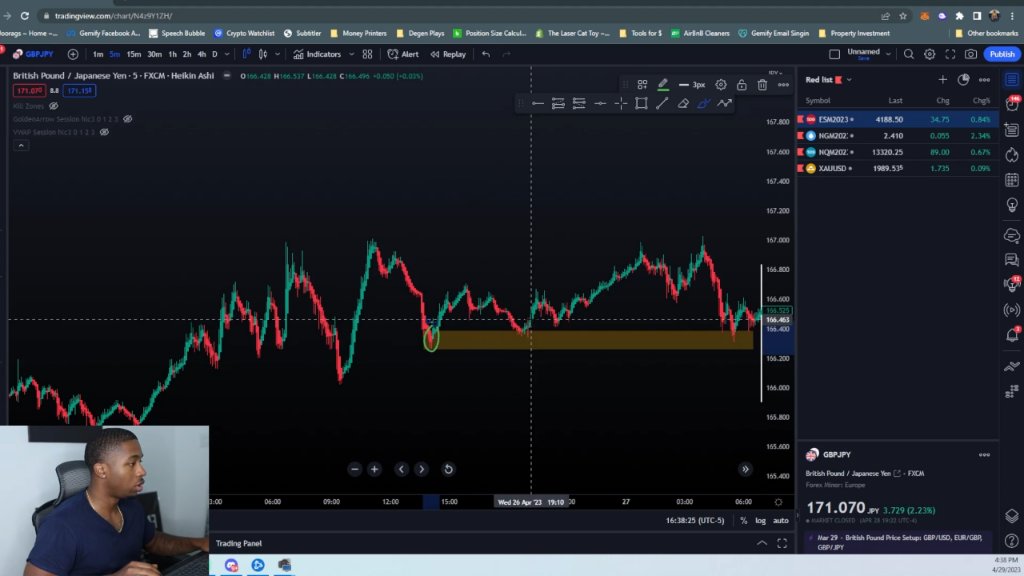Select the eraser tool in the drawing toolbar

click(683, 103)
